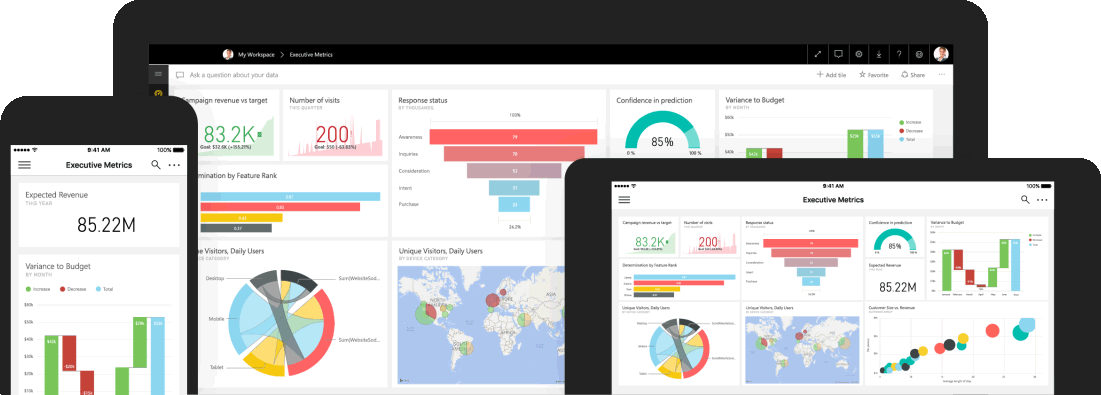The height and width of the screenshot is (395, 1101).
Task: Click the download arrow icon in top bar
Action: (878, 54)
